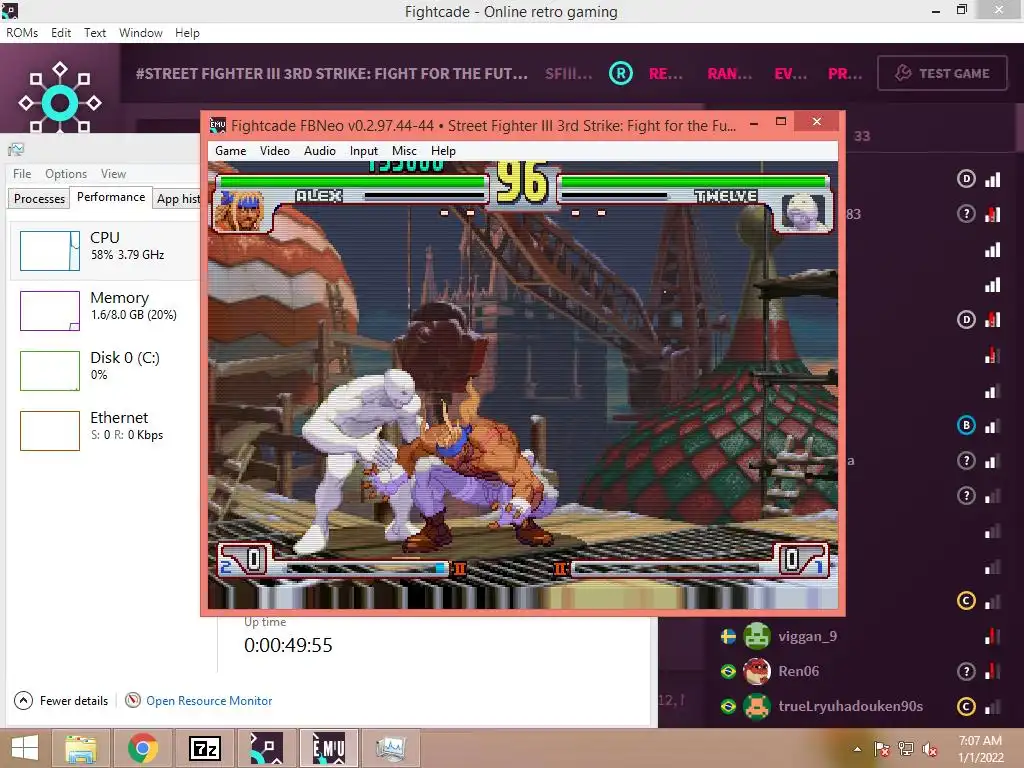Click the EMU icon in FBNeo title bar
The width and height of the screenshot is (1024, 768).
217,125
